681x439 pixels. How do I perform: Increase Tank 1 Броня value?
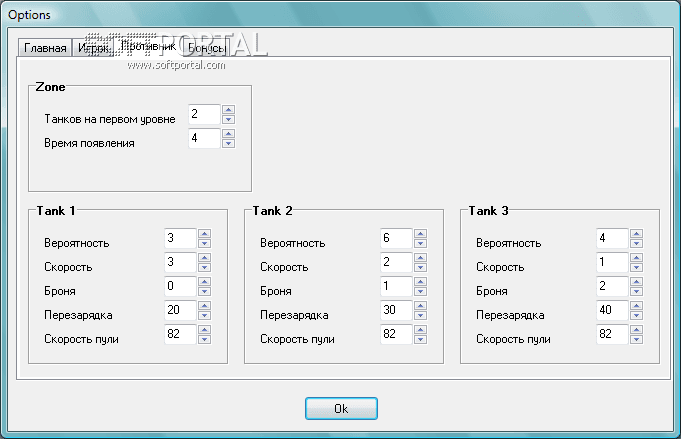click(204, 282)
